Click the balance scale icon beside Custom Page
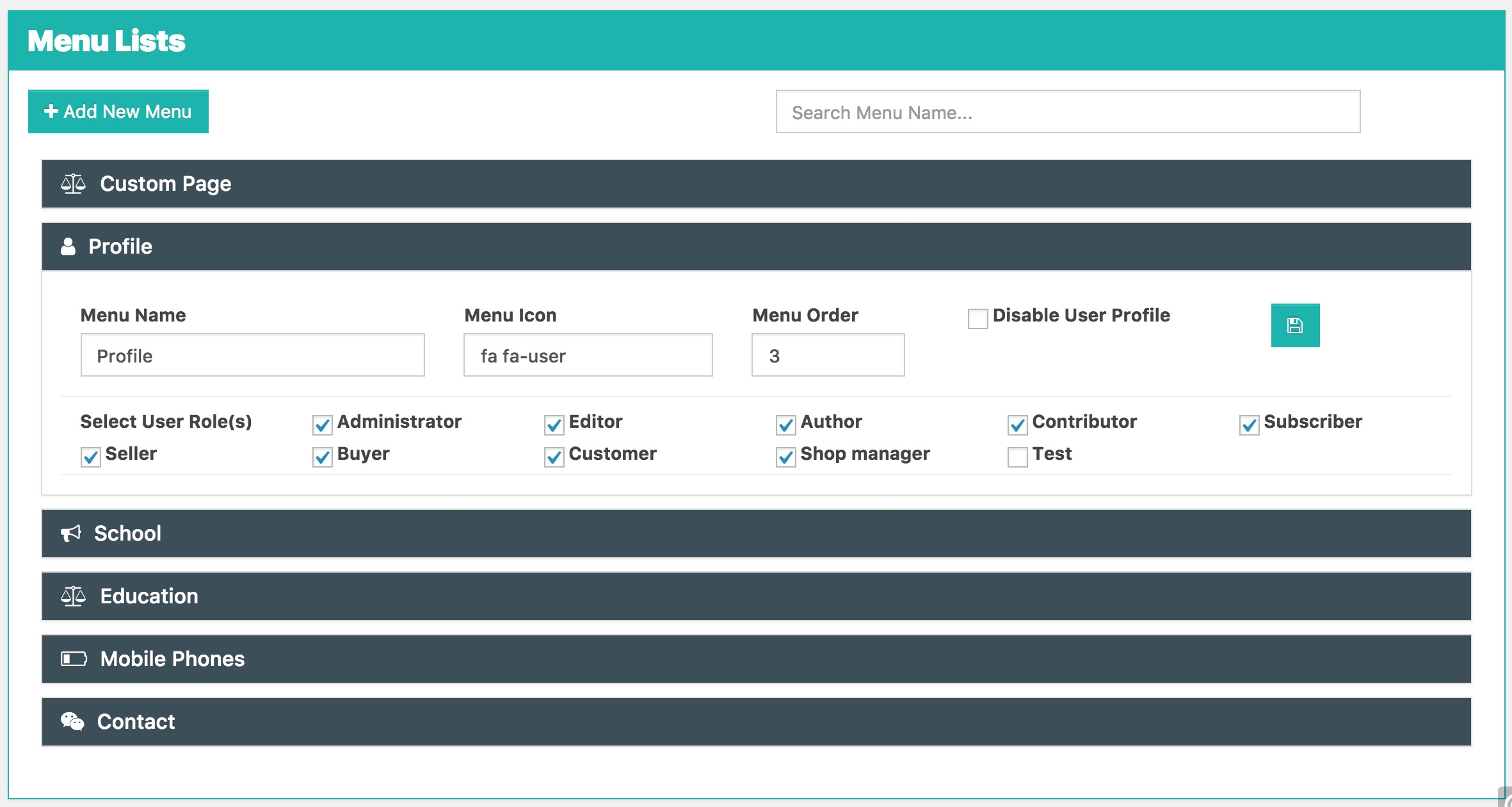Image resolution: width=1512 pixels, height=807 pixels. 73,184
